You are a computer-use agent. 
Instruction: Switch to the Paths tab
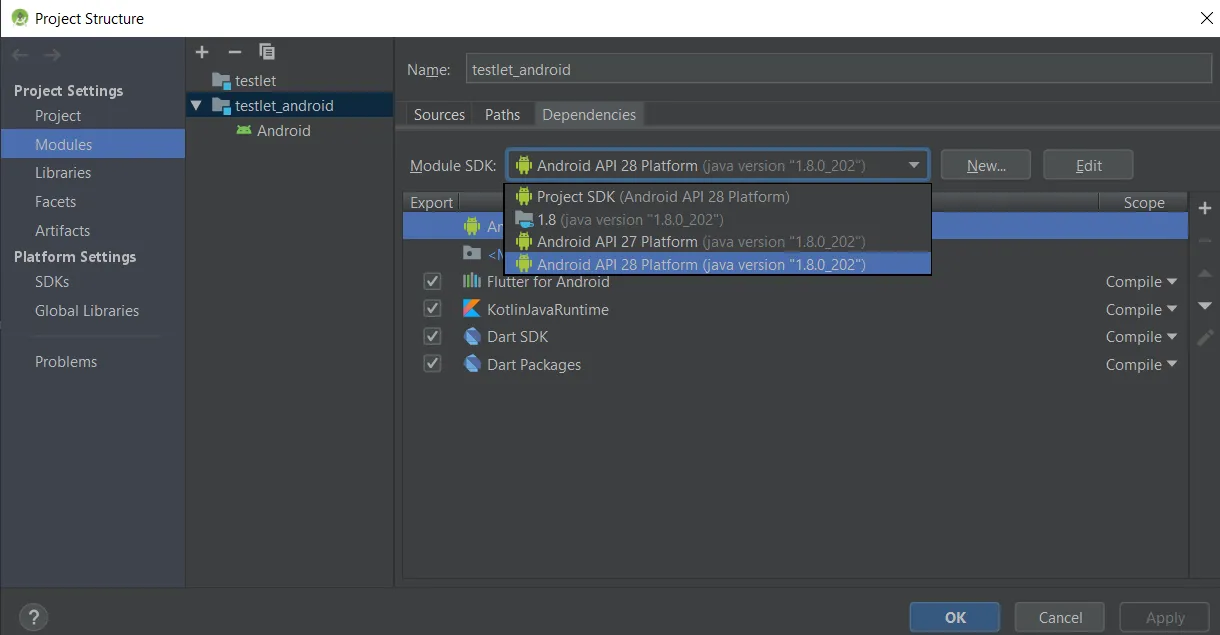[502, 114]
